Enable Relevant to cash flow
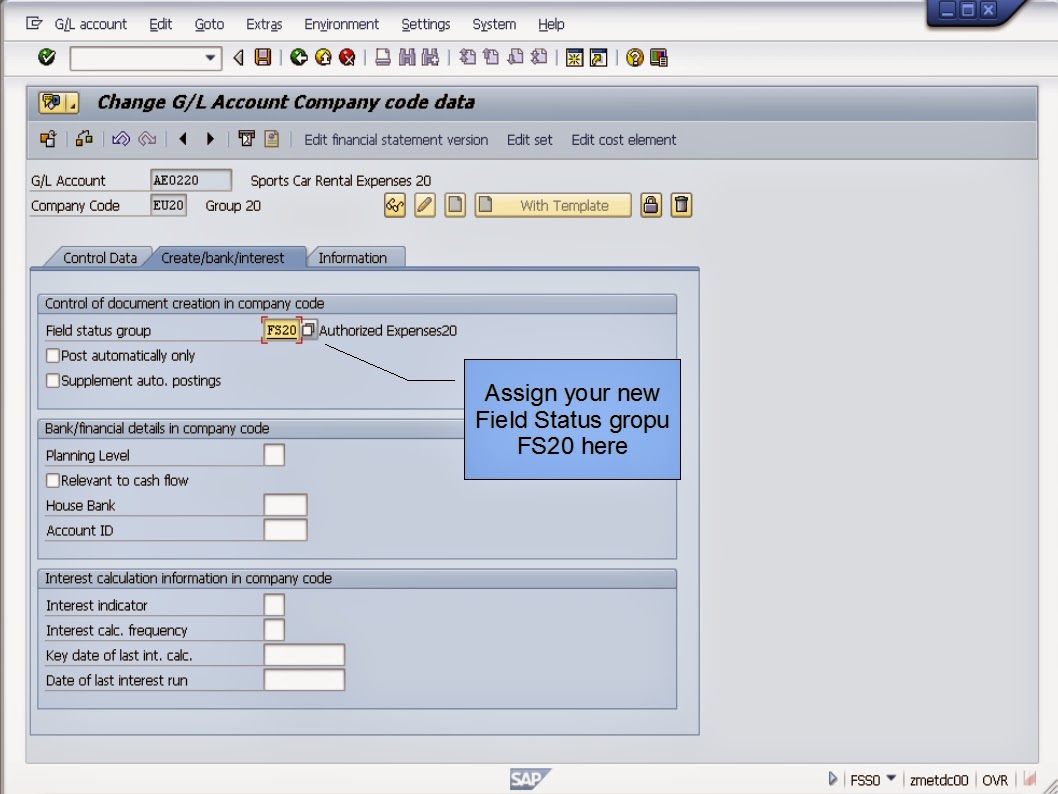This screenshot has height=794, width=1058. pyautogui.click(x=52, y=480)
